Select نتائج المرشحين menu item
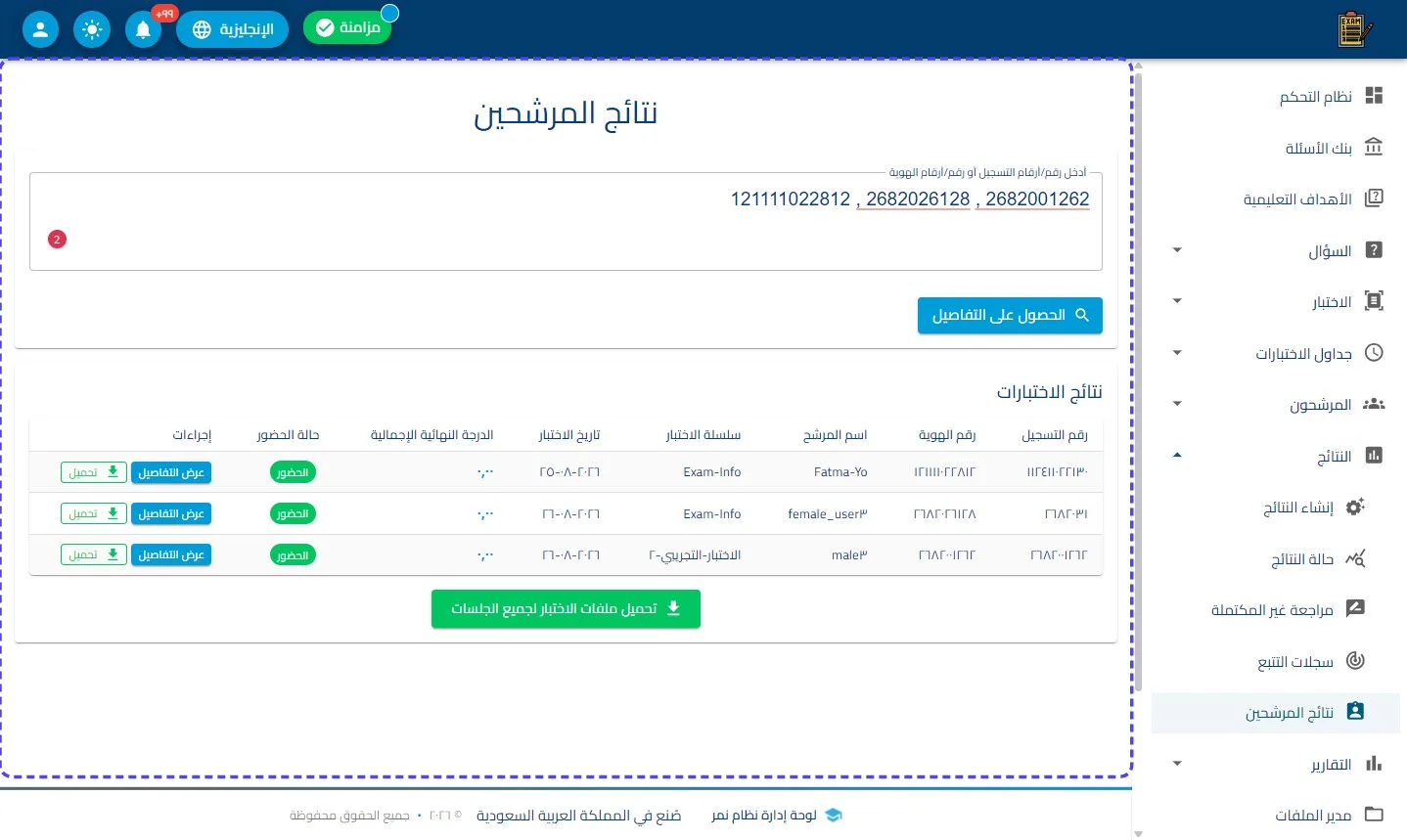1407x840 pixels. point(1276,713)
